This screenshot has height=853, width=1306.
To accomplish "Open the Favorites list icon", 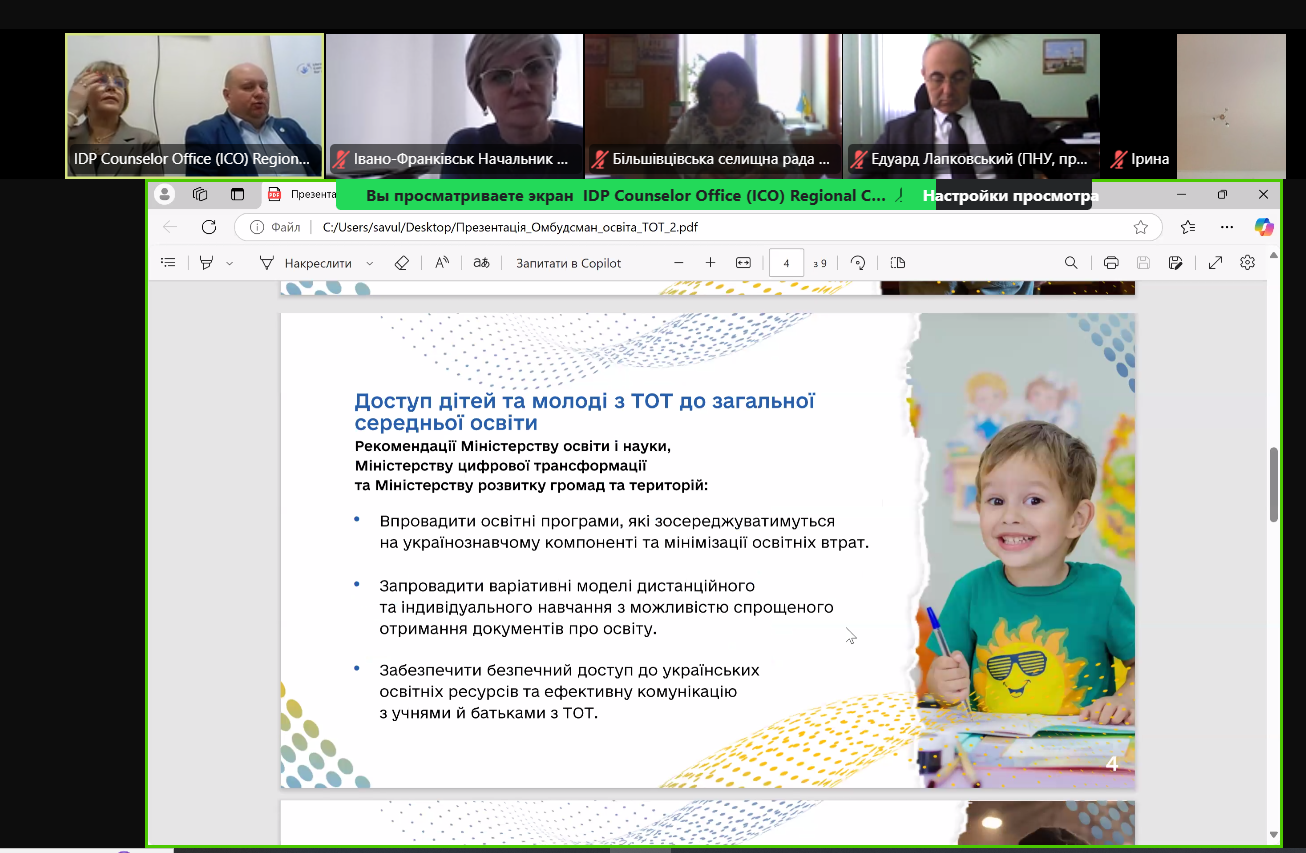I will [x=1187, y=227].
